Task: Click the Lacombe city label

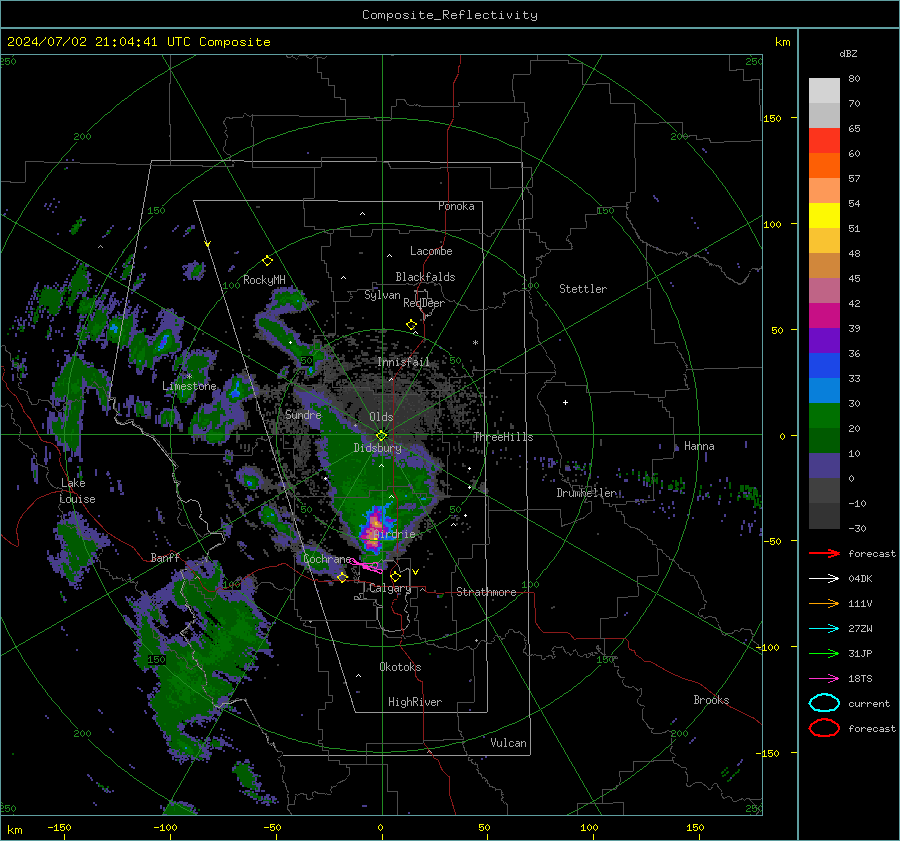Action: pyautogui.click(x=431, y=251)
